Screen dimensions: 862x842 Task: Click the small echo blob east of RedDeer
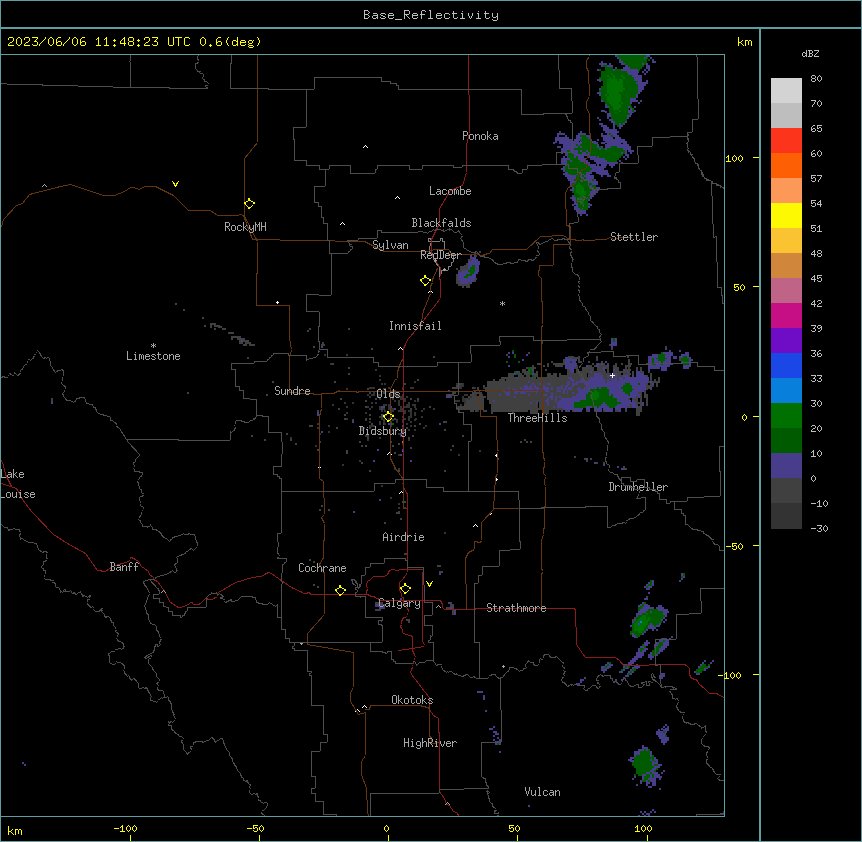(468, 272)
